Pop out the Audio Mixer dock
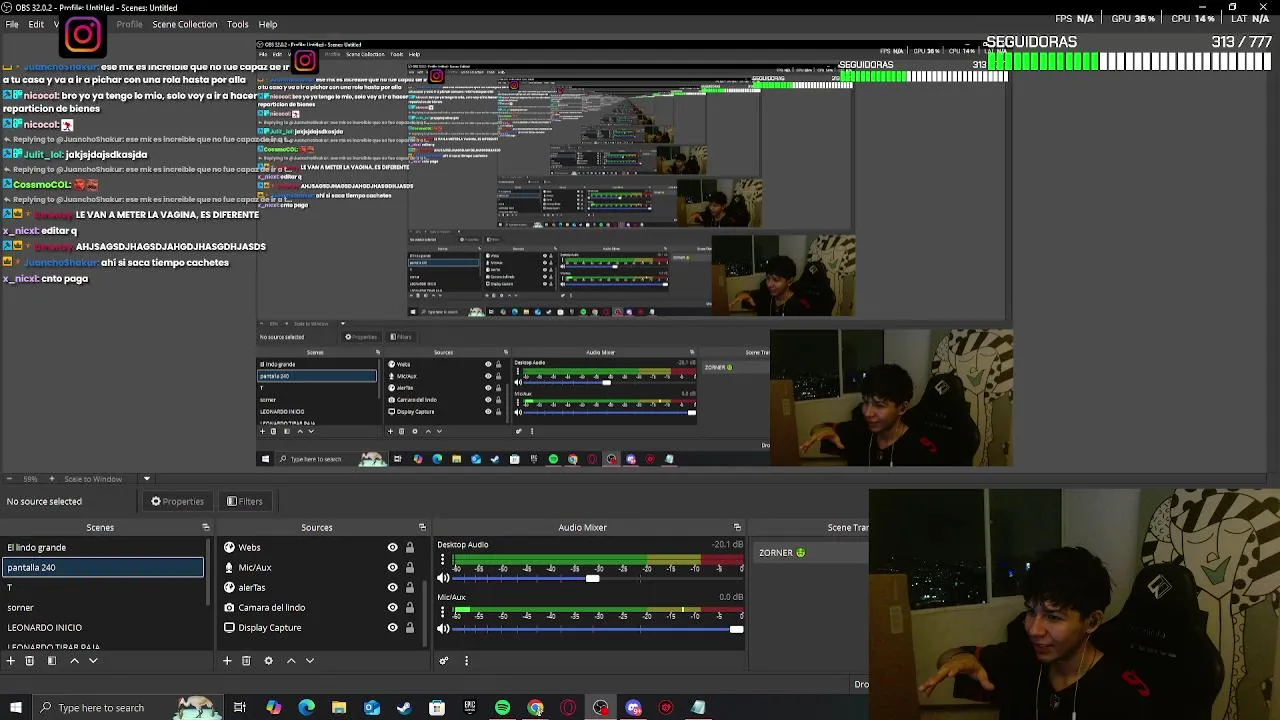This screenshot has height=720, width=1280. point(737,527)
